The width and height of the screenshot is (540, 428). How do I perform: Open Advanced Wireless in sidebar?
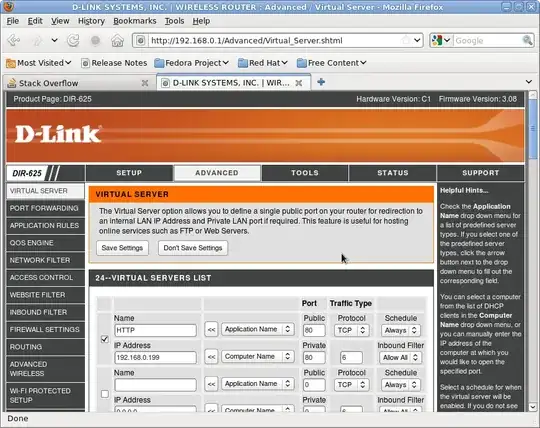(45, 369)
